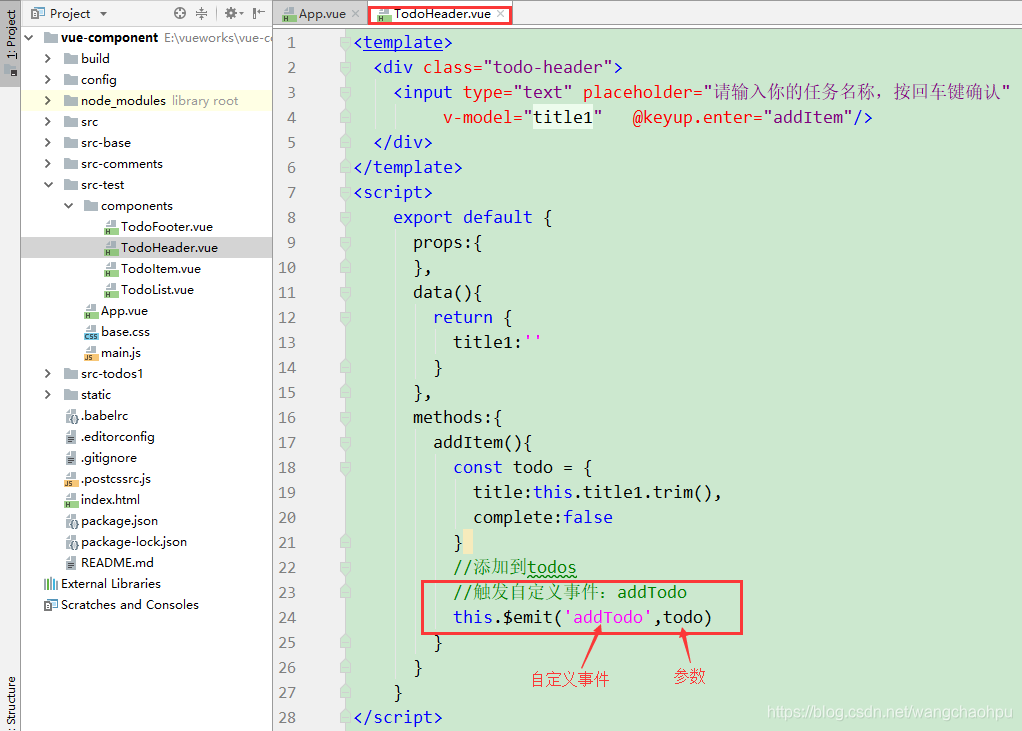Place cursor in v-model title1 value

(563, 117)
